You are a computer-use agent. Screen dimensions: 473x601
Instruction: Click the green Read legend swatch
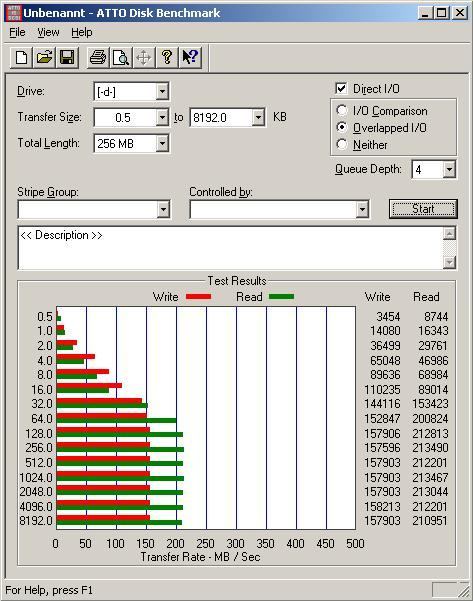281,297
